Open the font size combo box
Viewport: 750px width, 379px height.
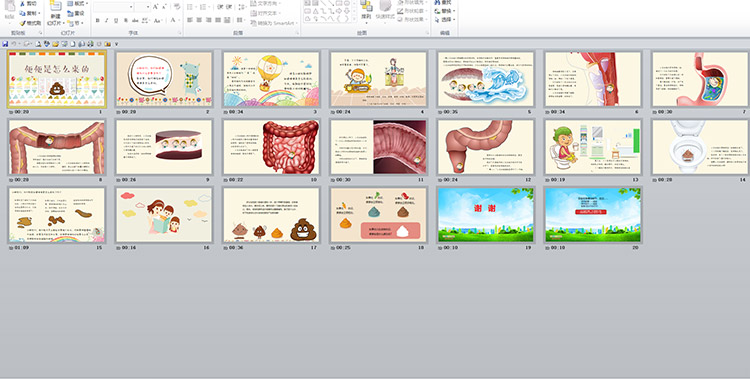click(x=143, y=7)
